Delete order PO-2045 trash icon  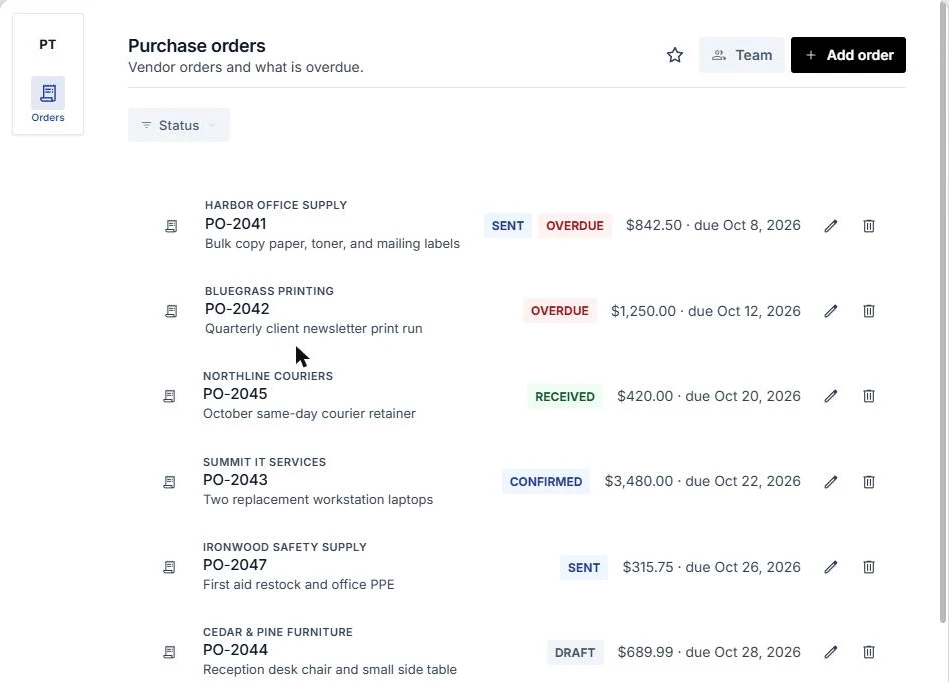(869, 396)
